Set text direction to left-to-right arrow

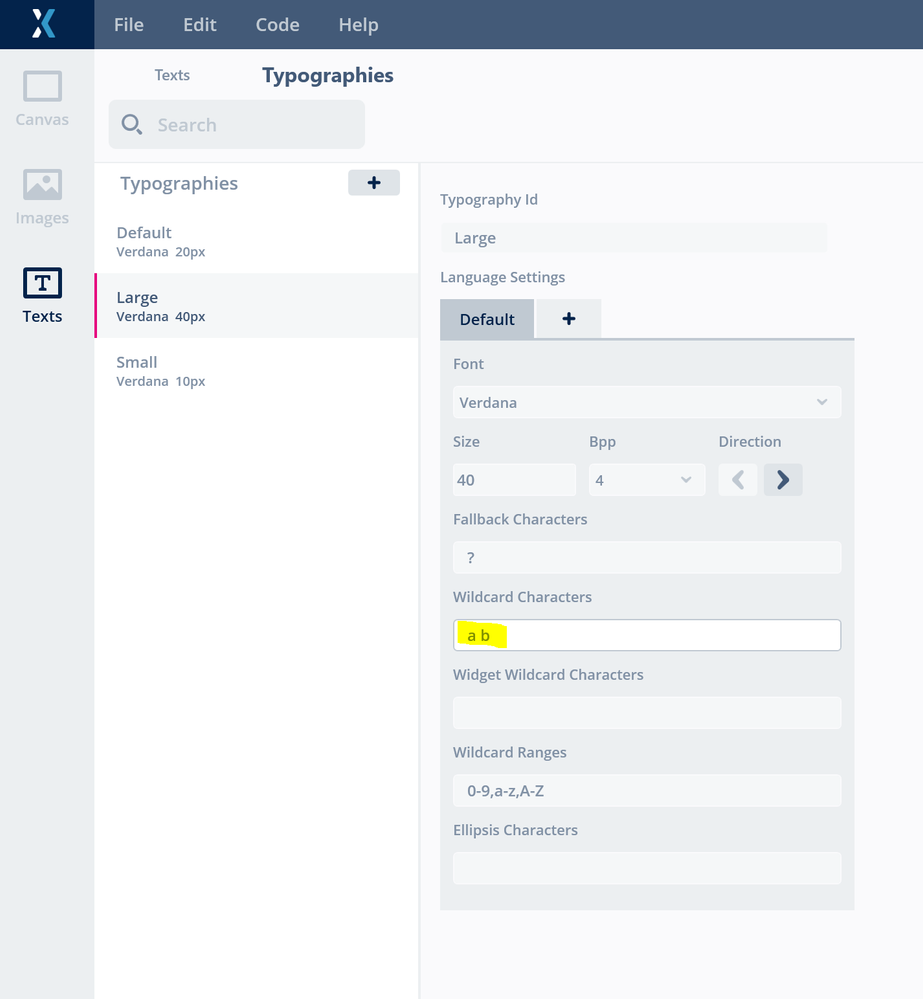(783, 480)
